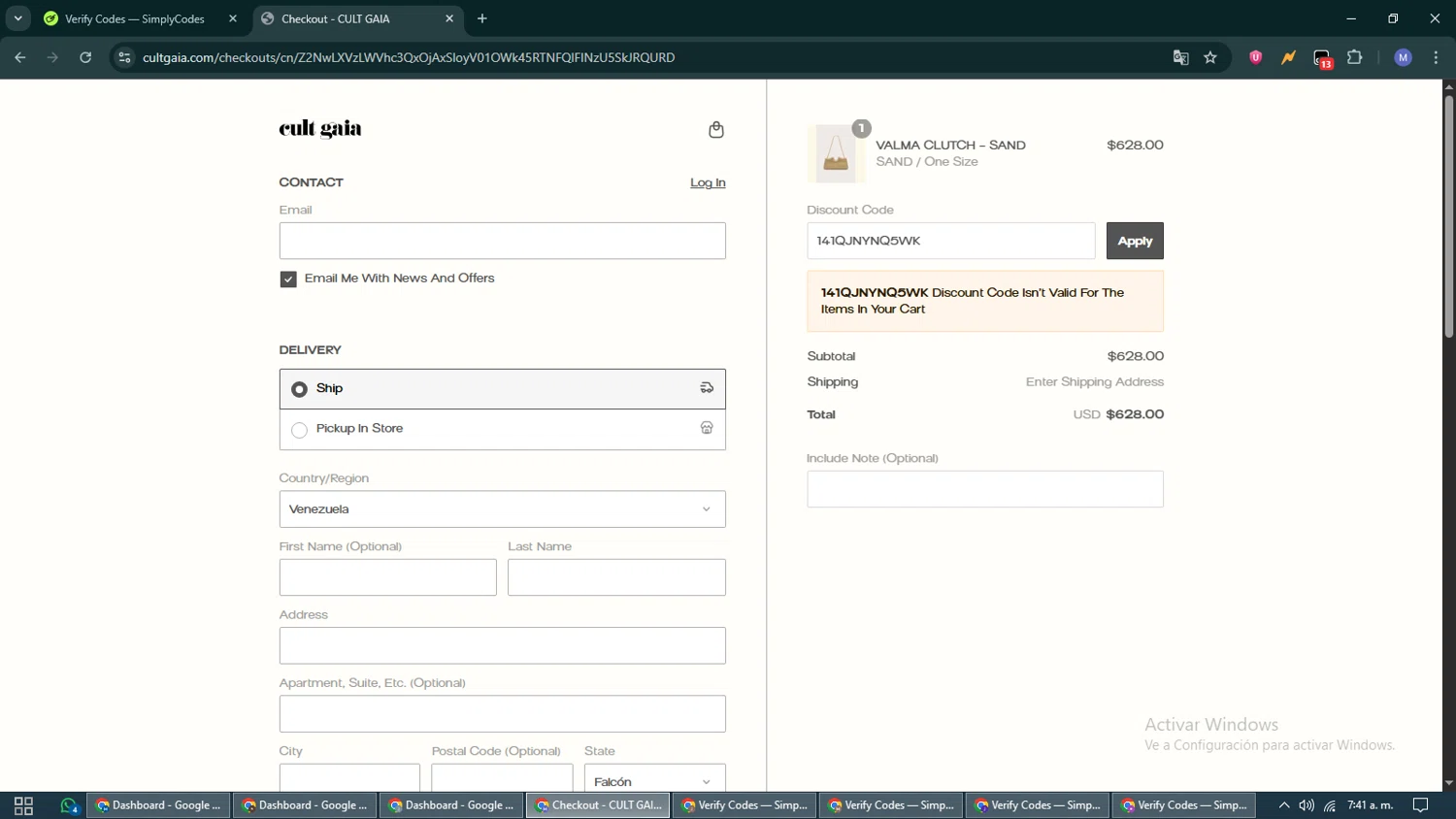Open last Verify Codes taskbar window

(1184, 805)
